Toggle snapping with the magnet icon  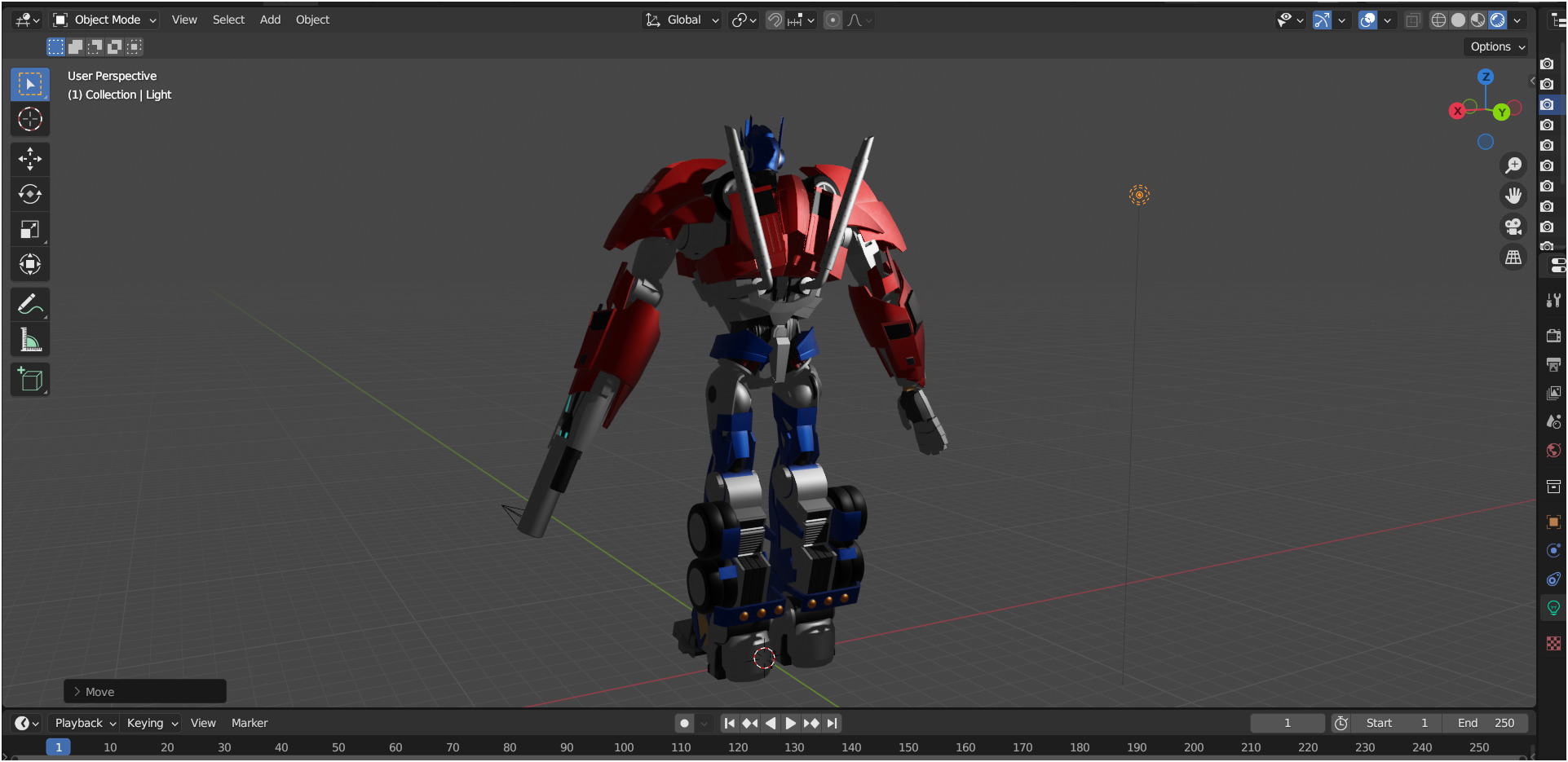click(x=775, y=20)
